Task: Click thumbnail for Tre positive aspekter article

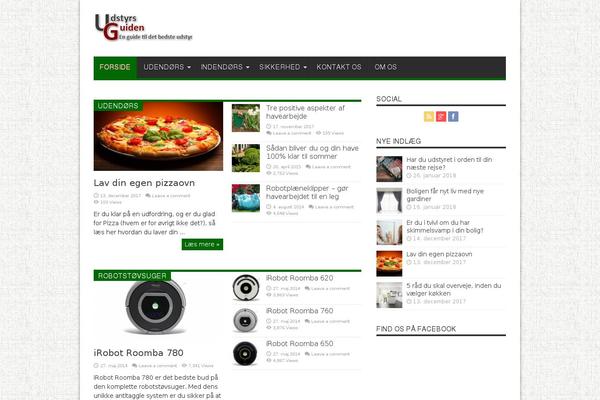Action: pos(246,118)
